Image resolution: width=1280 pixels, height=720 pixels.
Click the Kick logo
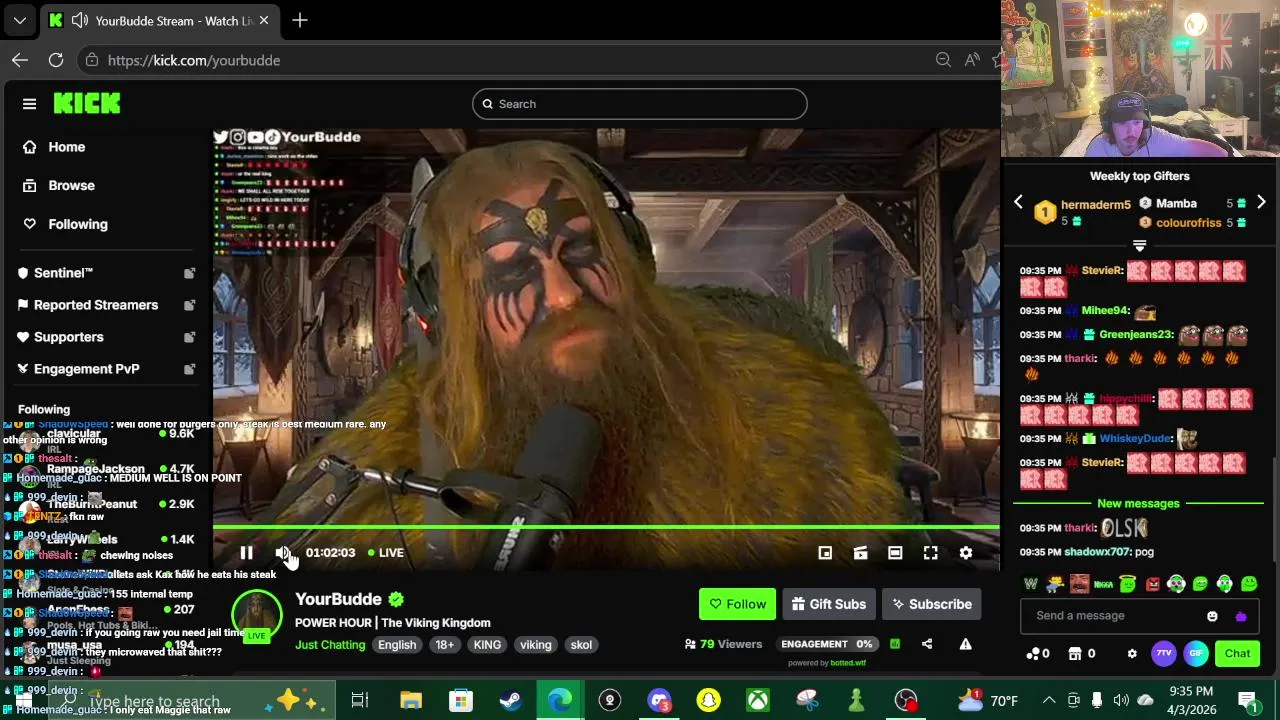click(x=87, y=103)
